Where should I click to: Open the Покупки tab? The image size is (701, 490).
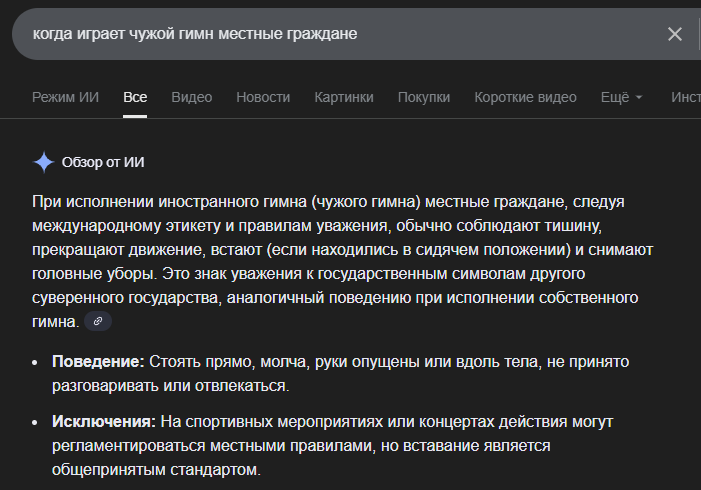(424, 97)
